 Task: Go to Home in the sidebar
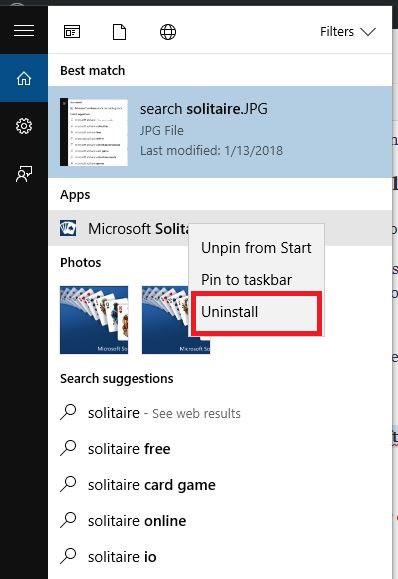pos(24,78)
